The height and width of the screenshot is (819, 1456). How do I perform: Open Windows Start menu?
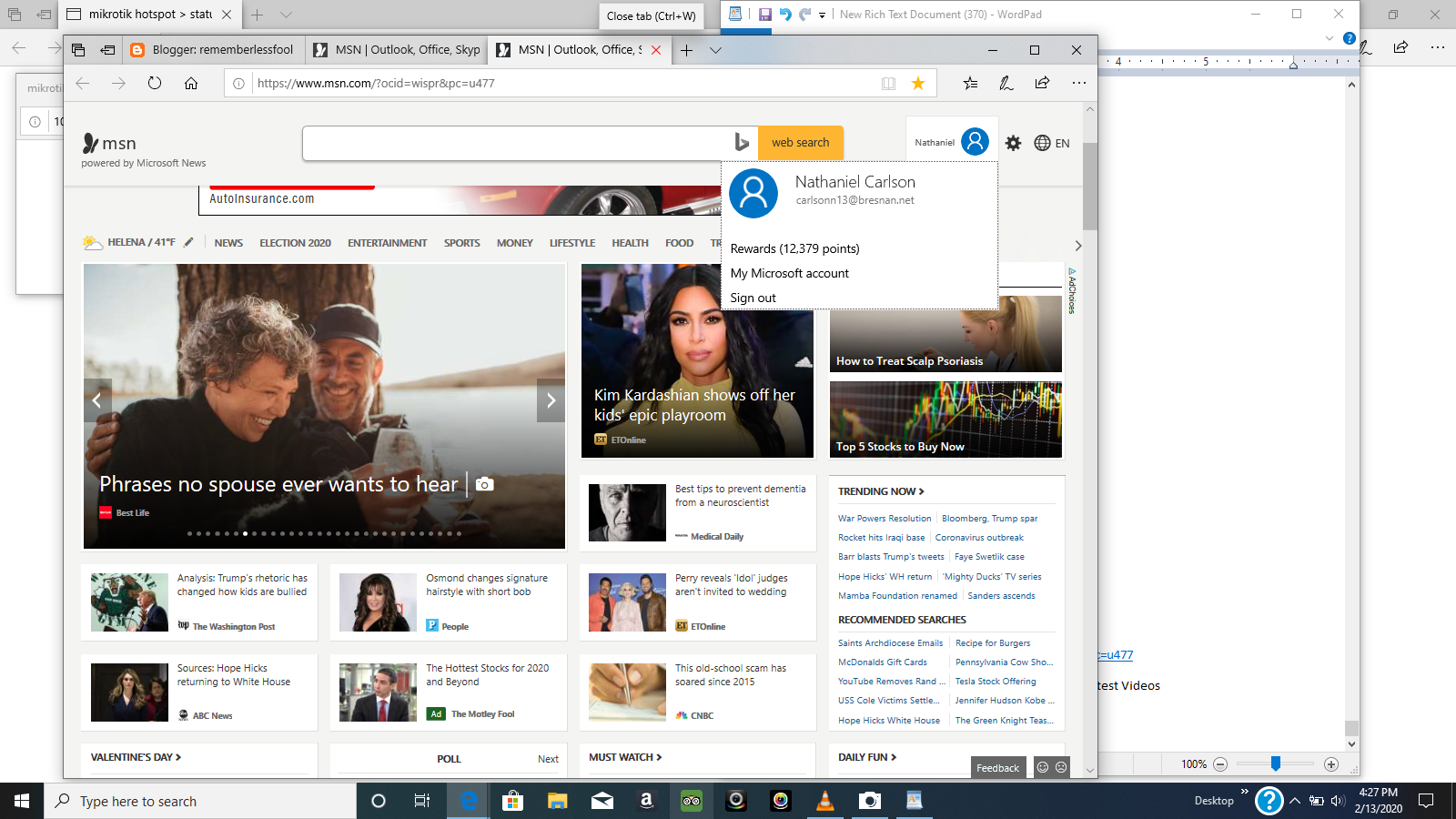pyautogui.click(x=22, y=801)
